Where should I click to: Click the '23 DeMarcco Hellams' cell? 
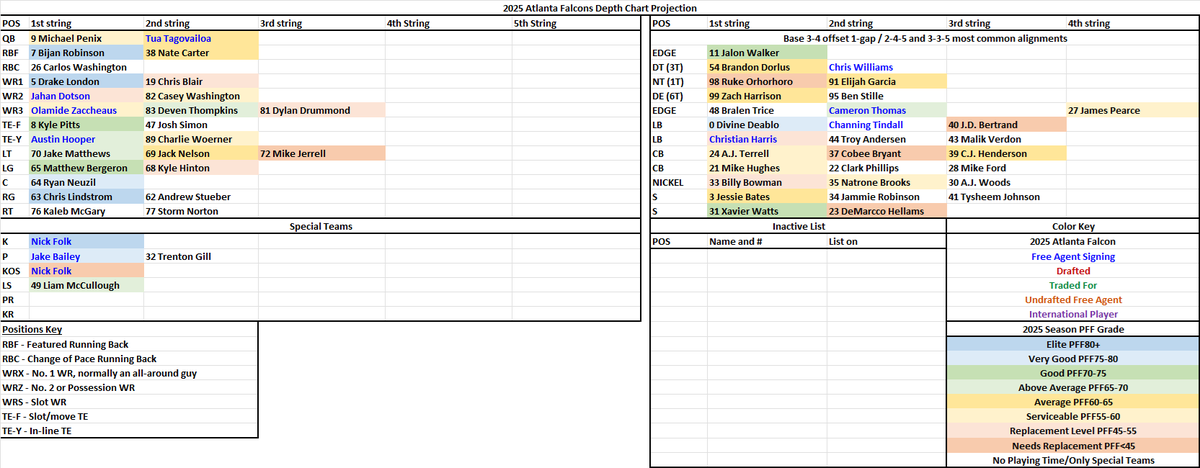[x=886, y=212]
